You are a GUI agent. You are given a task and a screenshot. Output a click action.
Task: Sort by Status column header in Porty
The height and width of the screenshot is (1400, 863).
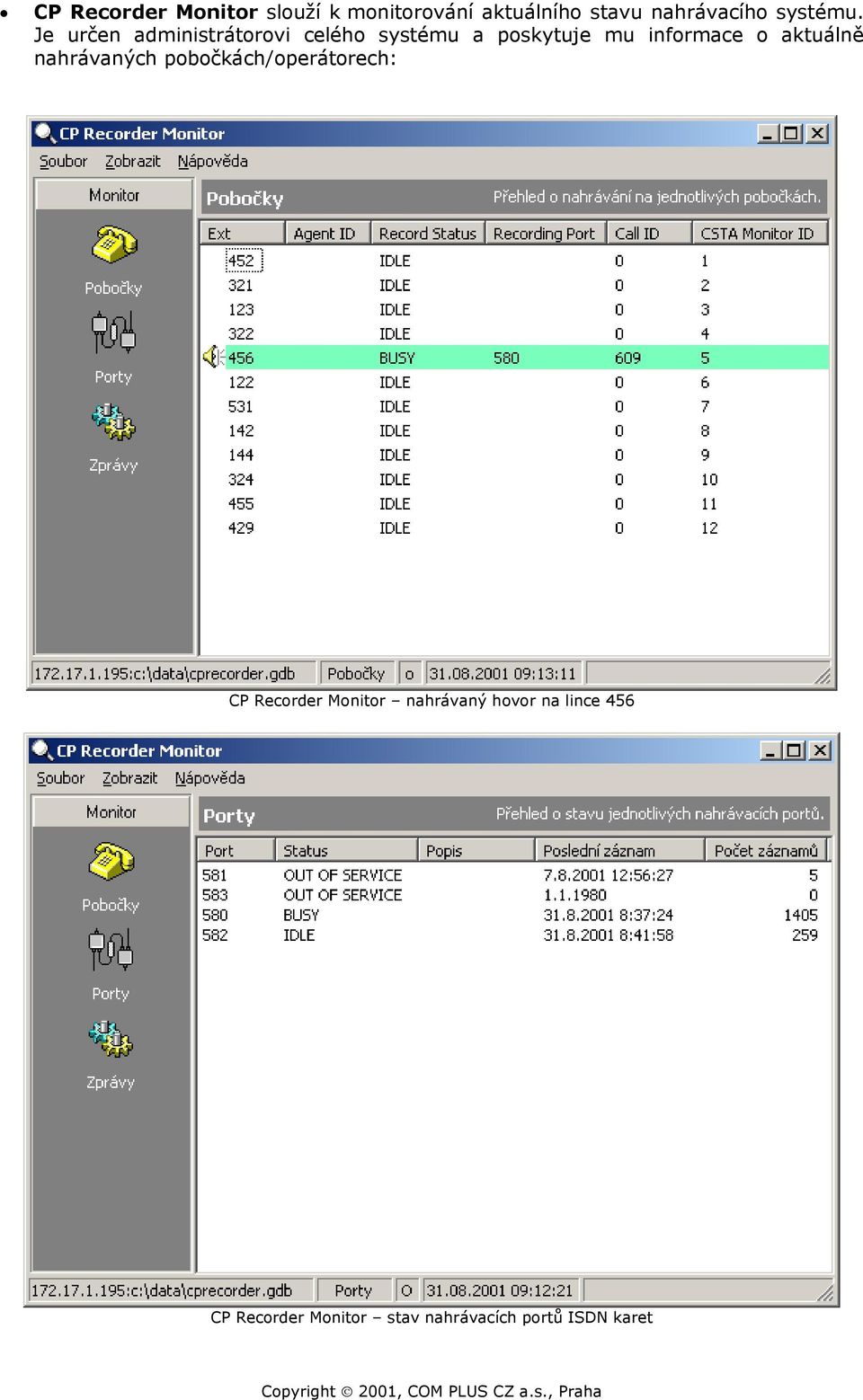pyautogui.click(x=346, y=851)
